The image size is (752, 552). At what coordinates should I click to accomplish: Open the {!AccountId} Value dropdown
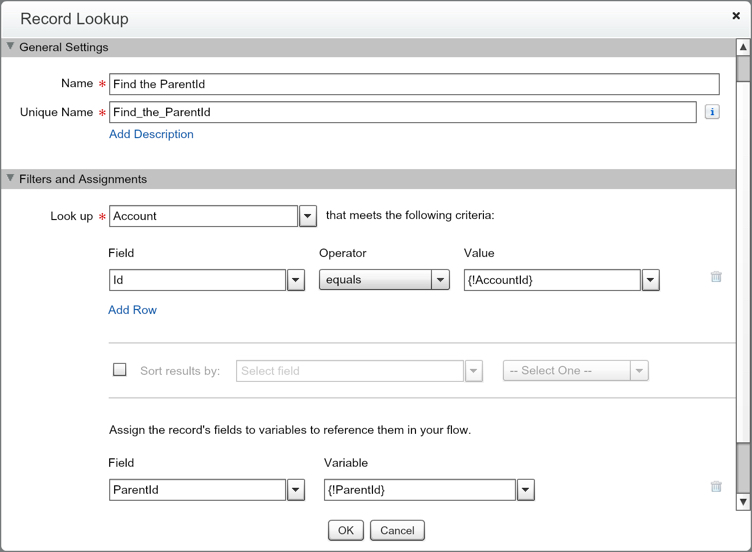(651, 281)
